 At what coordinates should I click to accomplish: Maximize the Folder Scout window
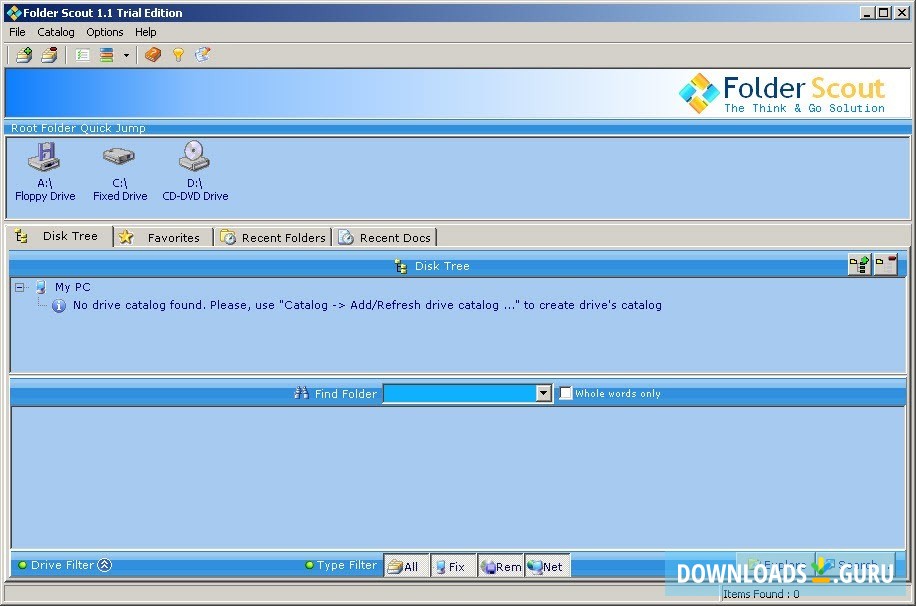click(x=884, y=12)
